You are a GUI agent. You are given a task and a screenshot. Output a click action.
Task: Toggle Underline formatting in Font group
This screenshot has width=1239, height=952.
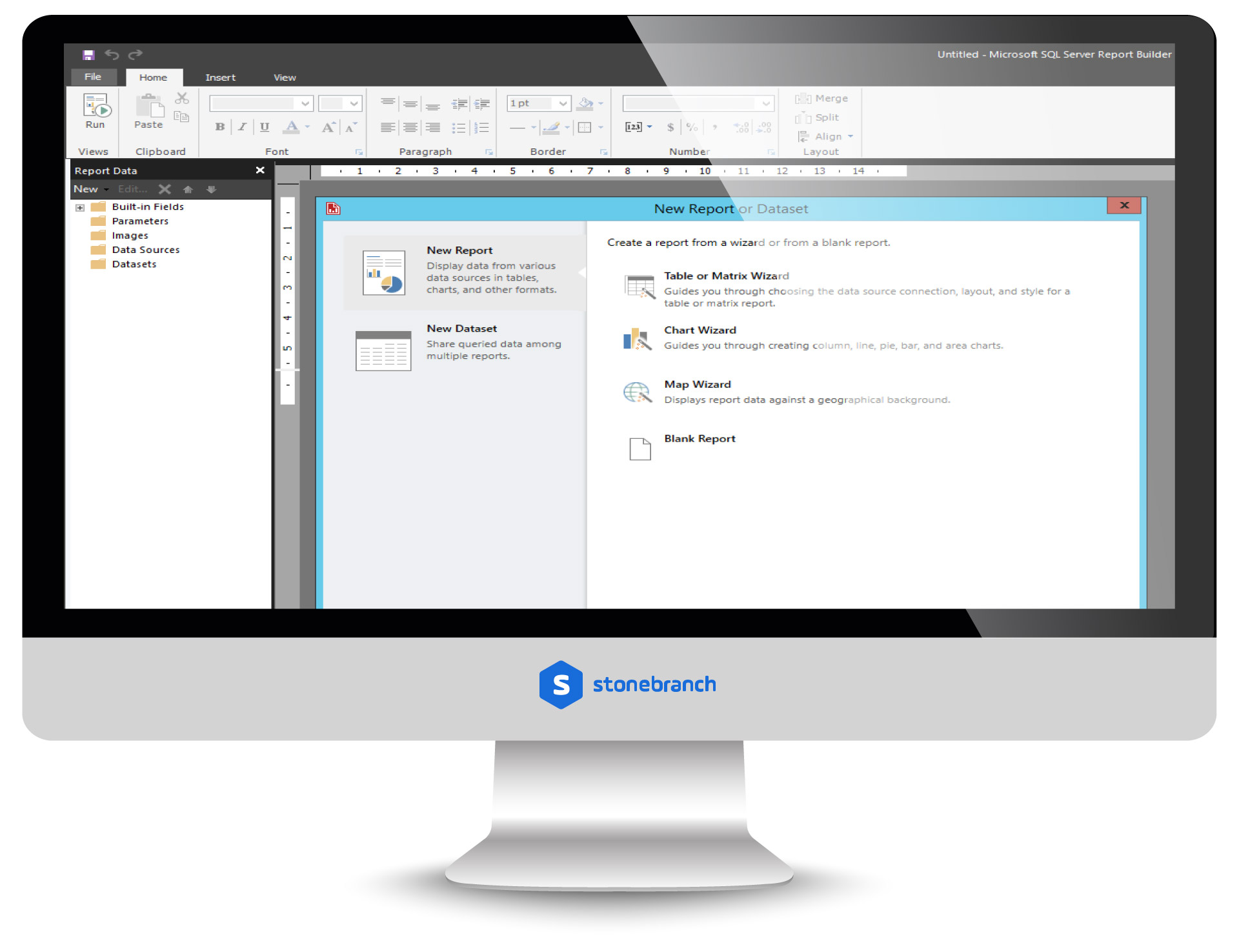pos(264,127)
